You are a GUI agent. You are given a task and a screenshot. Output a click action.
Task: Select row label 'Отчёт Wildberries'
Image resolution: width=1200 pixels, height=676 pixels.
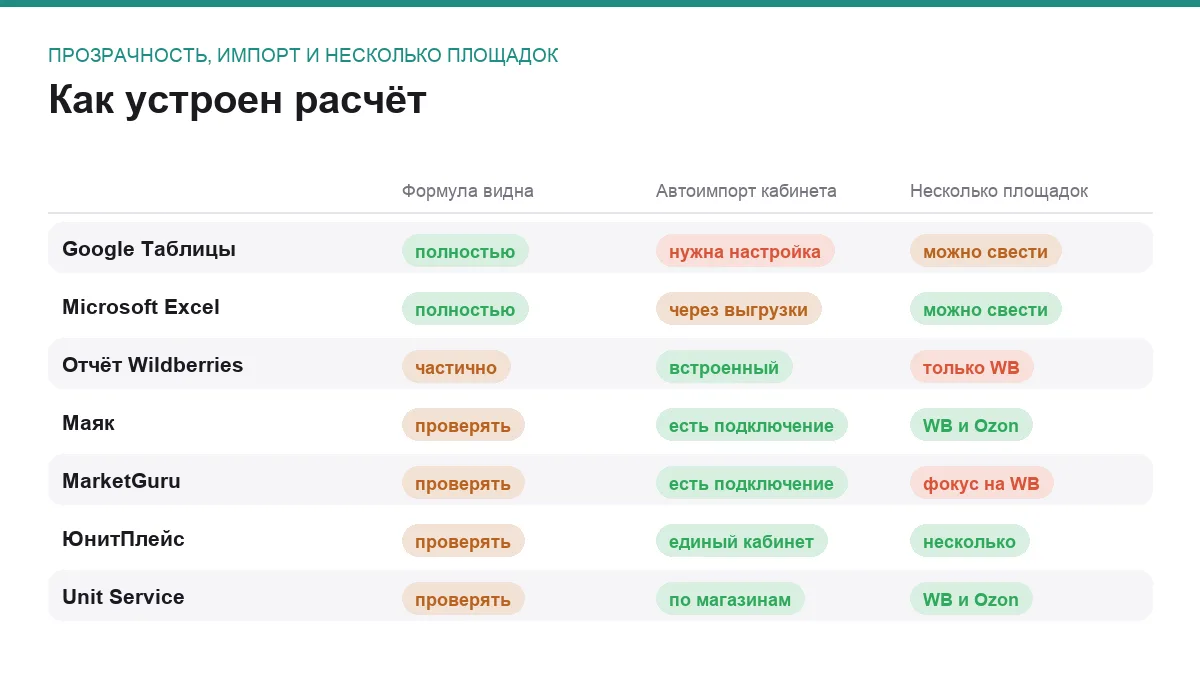click(x=152, y=365)
